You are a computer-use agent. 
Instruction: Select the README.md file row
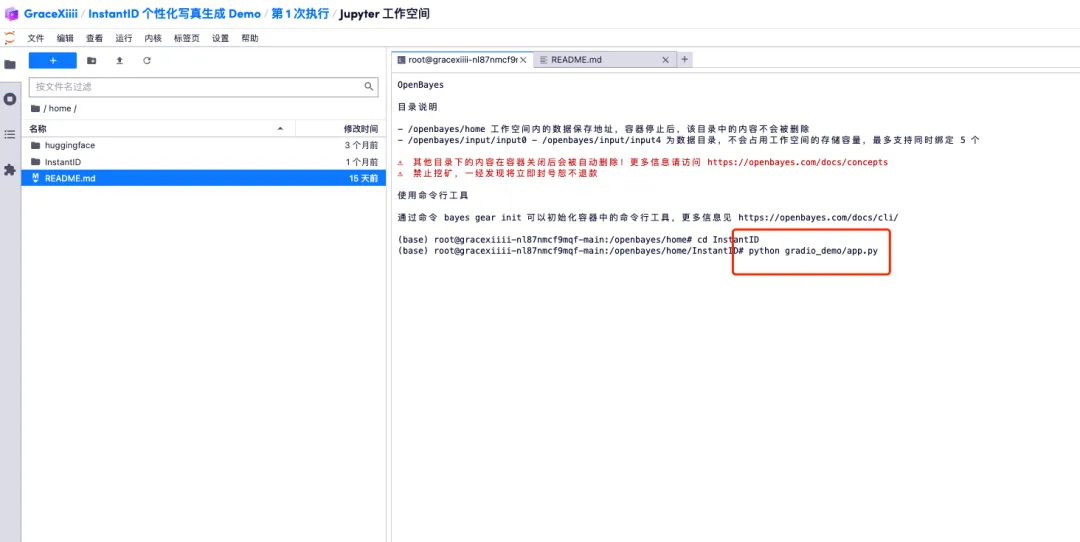coord(203,178)
